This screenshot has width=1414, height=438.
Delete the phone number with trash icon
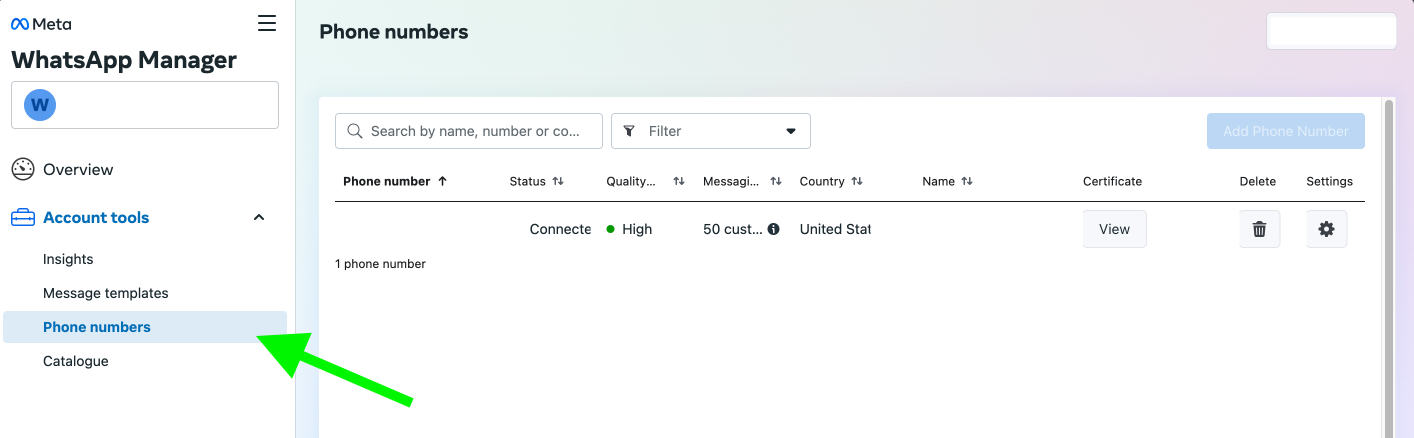tap(1260, 229)
